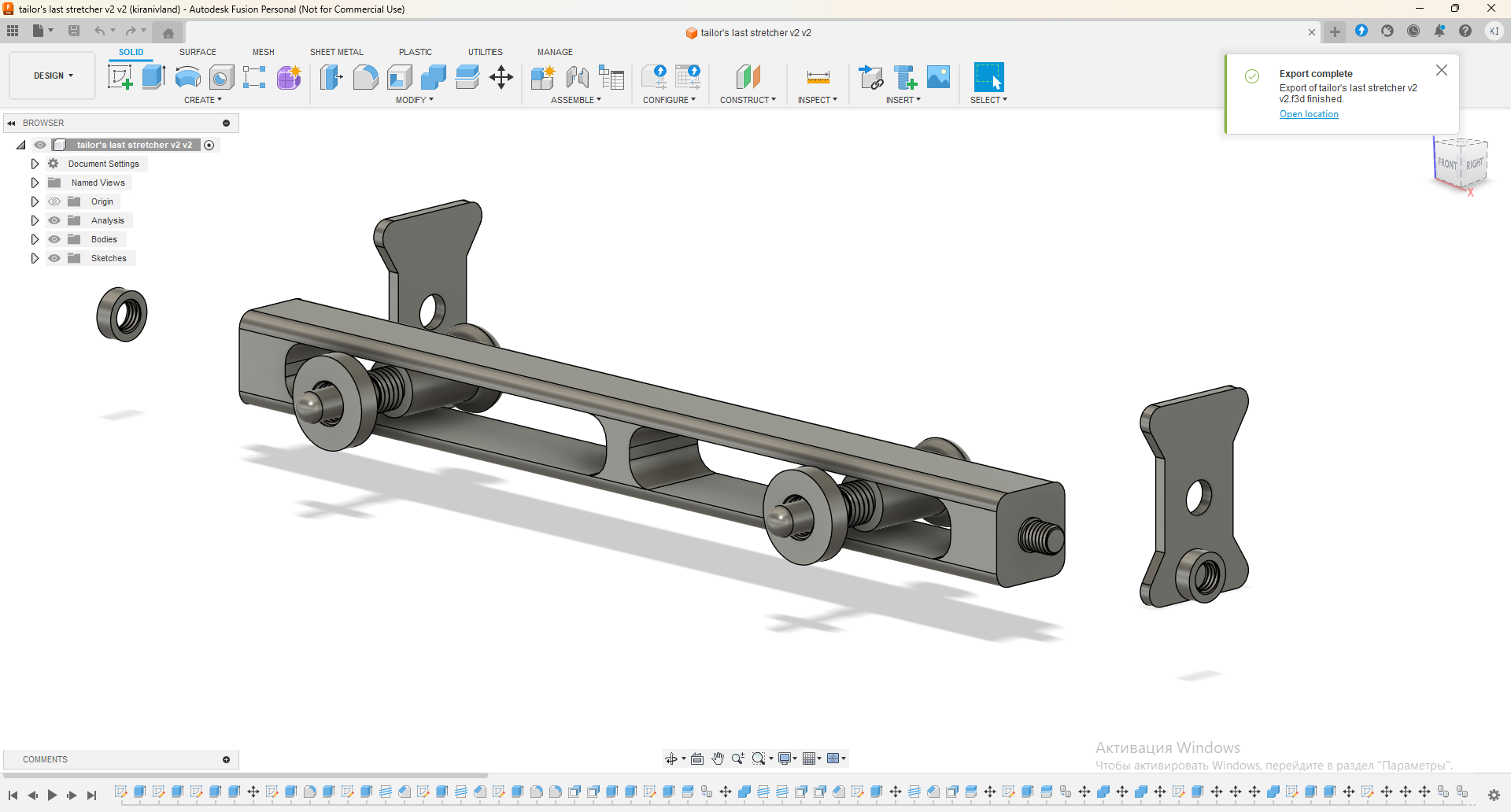Expand the Bodies folder in browser

[x=35, y=239]
